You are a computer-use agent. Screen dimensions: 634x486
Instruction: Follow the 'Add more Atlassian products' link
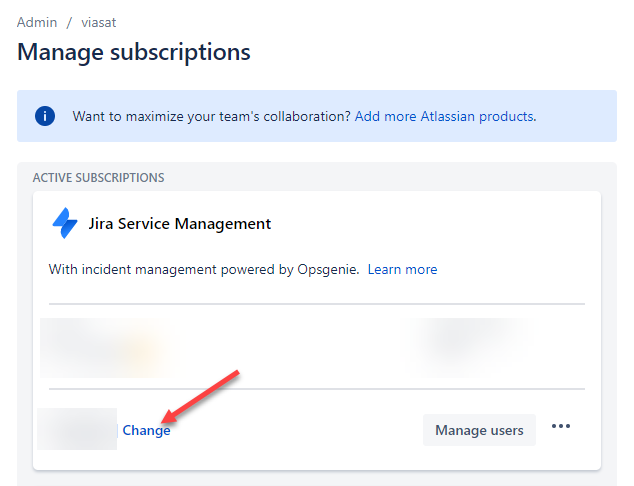click(x=445, y=116)
